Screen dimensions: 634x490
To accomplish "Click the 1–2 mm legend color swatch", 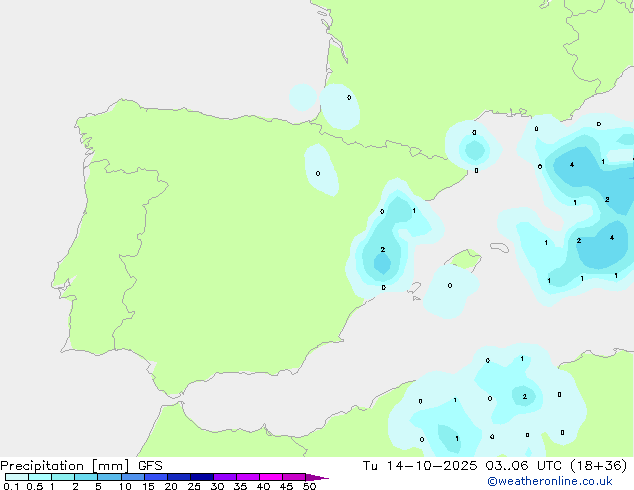I will pos(63,477).
